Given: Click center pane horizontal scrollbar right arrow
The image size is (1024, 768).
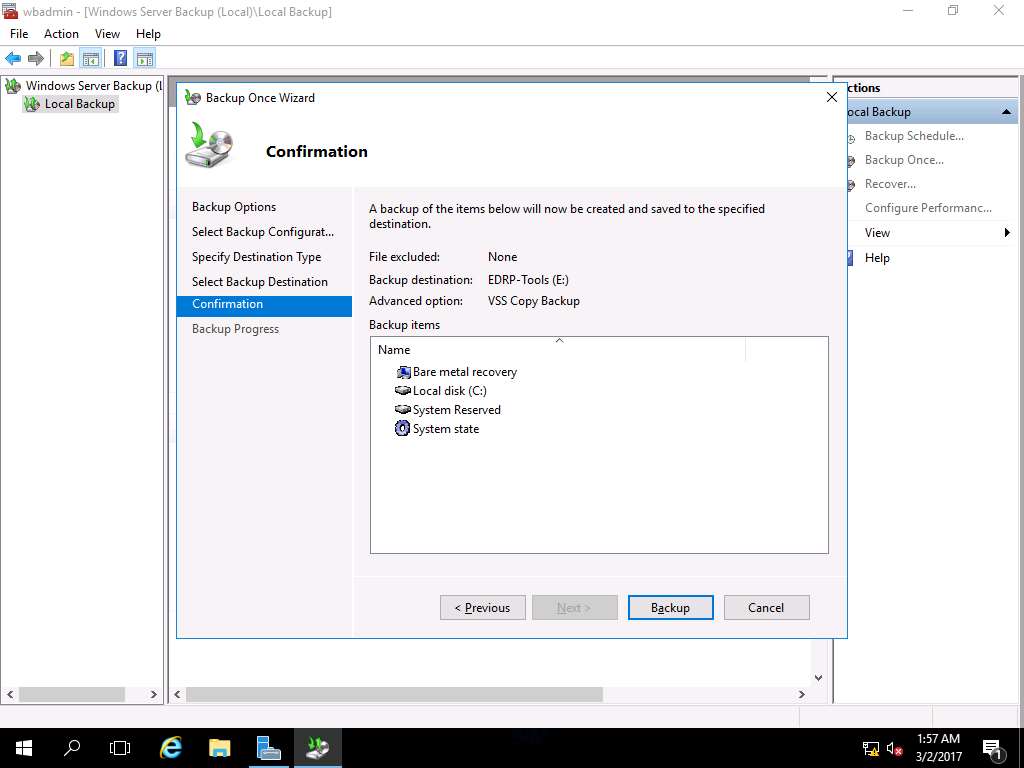Looking at the screenshot, I should (801, 694).
